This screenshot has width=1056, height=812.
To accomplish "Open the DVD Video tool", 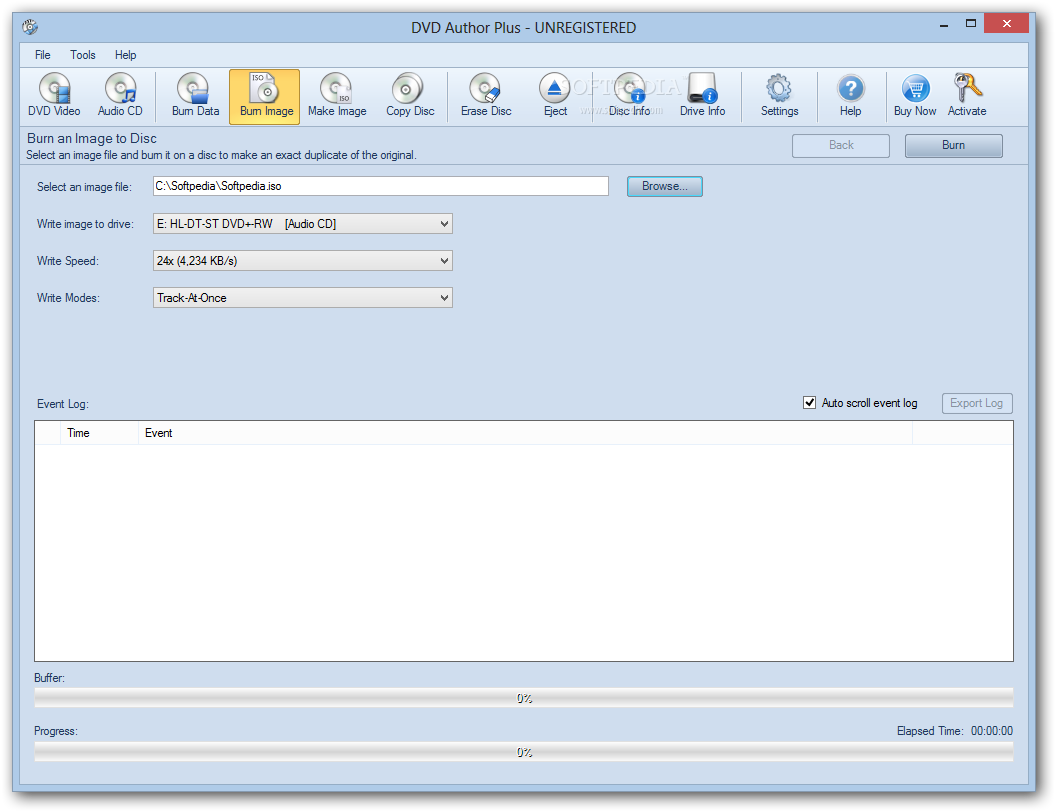I will click(55, 96).
